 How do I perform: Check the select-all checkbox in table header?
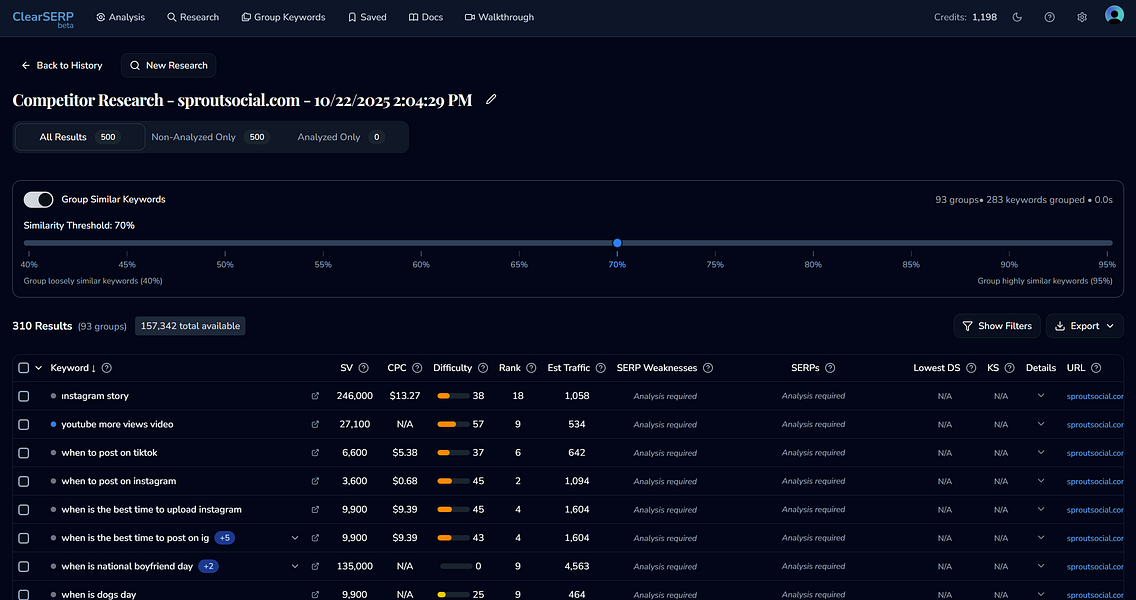23,368
